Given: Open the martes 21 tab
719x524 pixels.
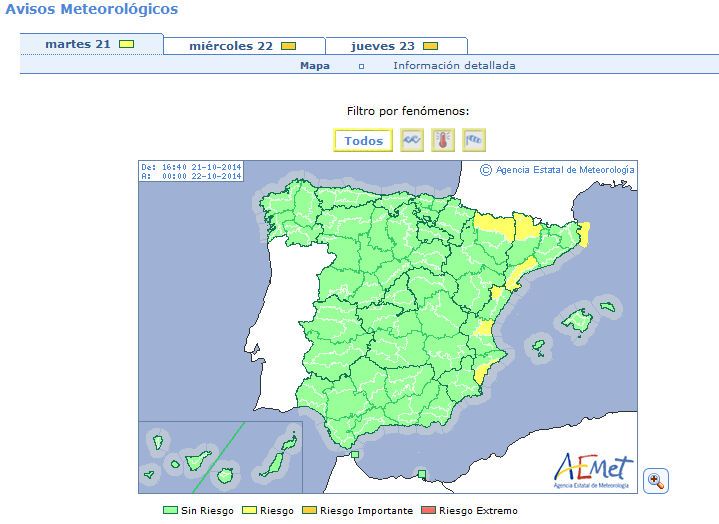Looking at the screenshot, I should tap(91, 44).
